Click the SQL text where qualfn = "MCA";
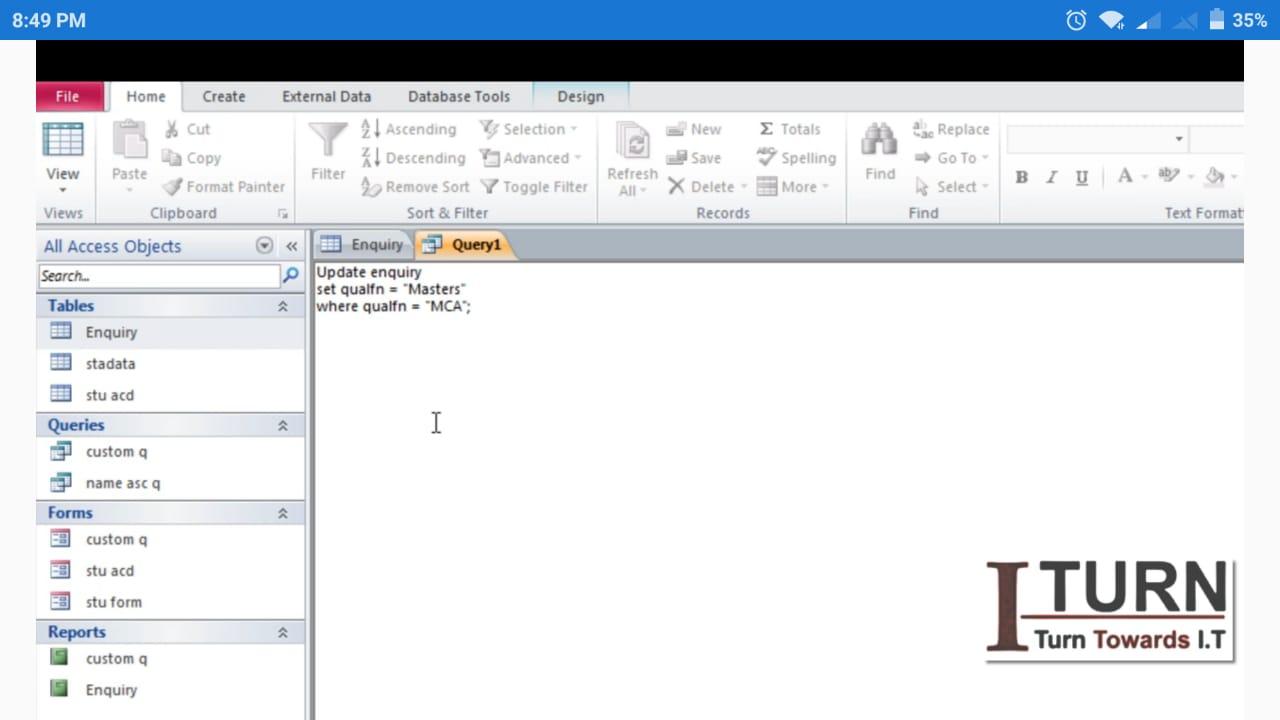1280x720 pixels. click(393, 306)
